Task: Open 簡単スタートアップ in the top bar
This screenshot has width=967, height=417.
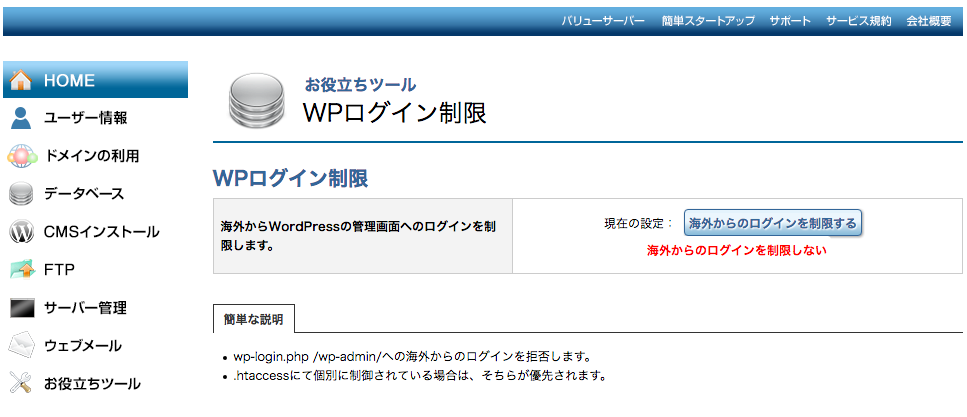Action: 708,21
